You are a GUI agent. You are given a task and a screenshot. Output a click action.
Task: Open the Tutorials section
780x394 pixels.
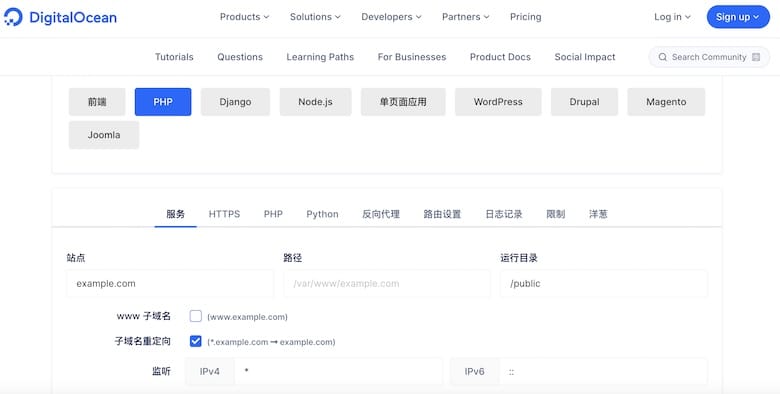174,57
